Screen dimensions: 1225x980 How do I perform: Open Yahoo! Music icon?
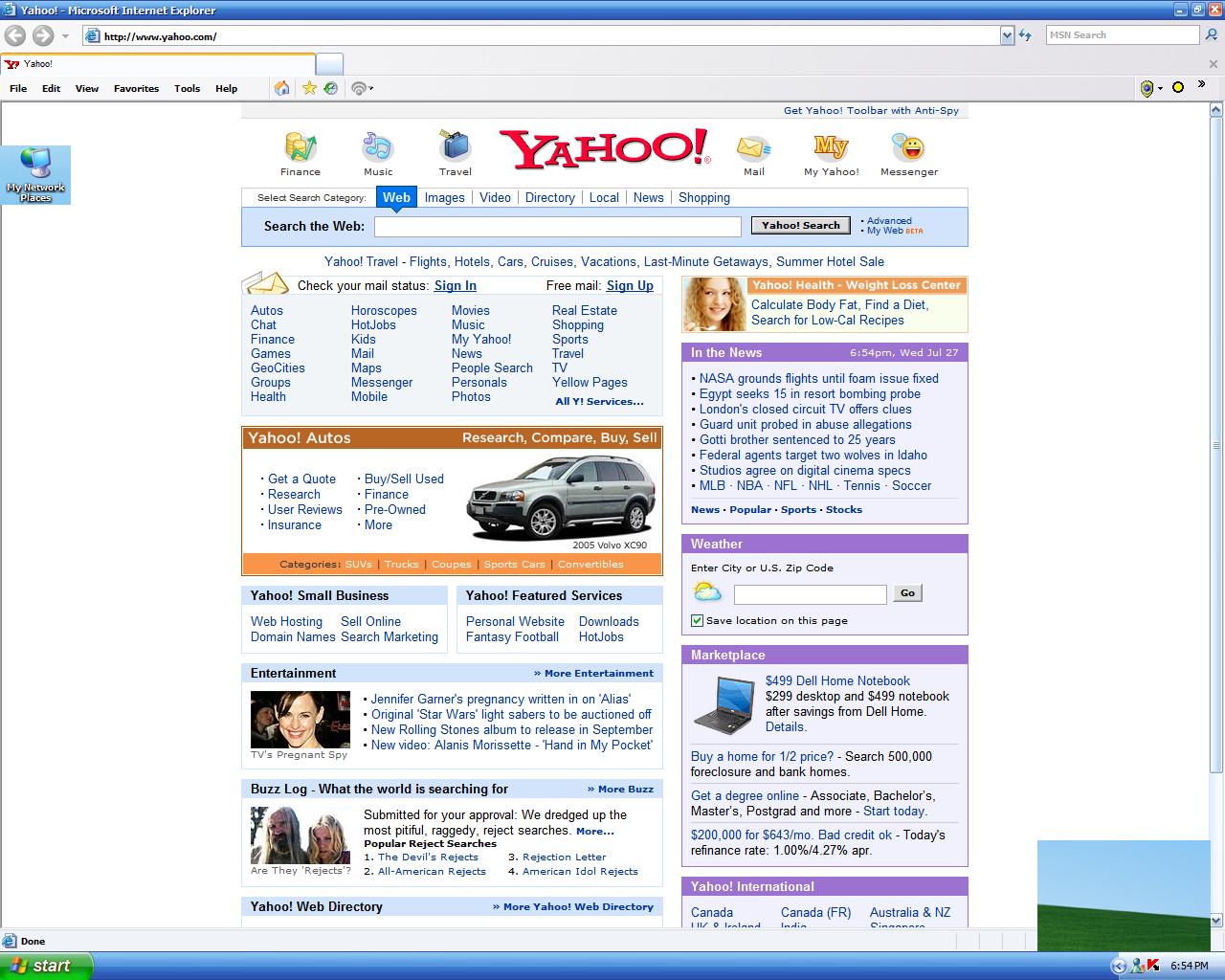coord(378,147)
